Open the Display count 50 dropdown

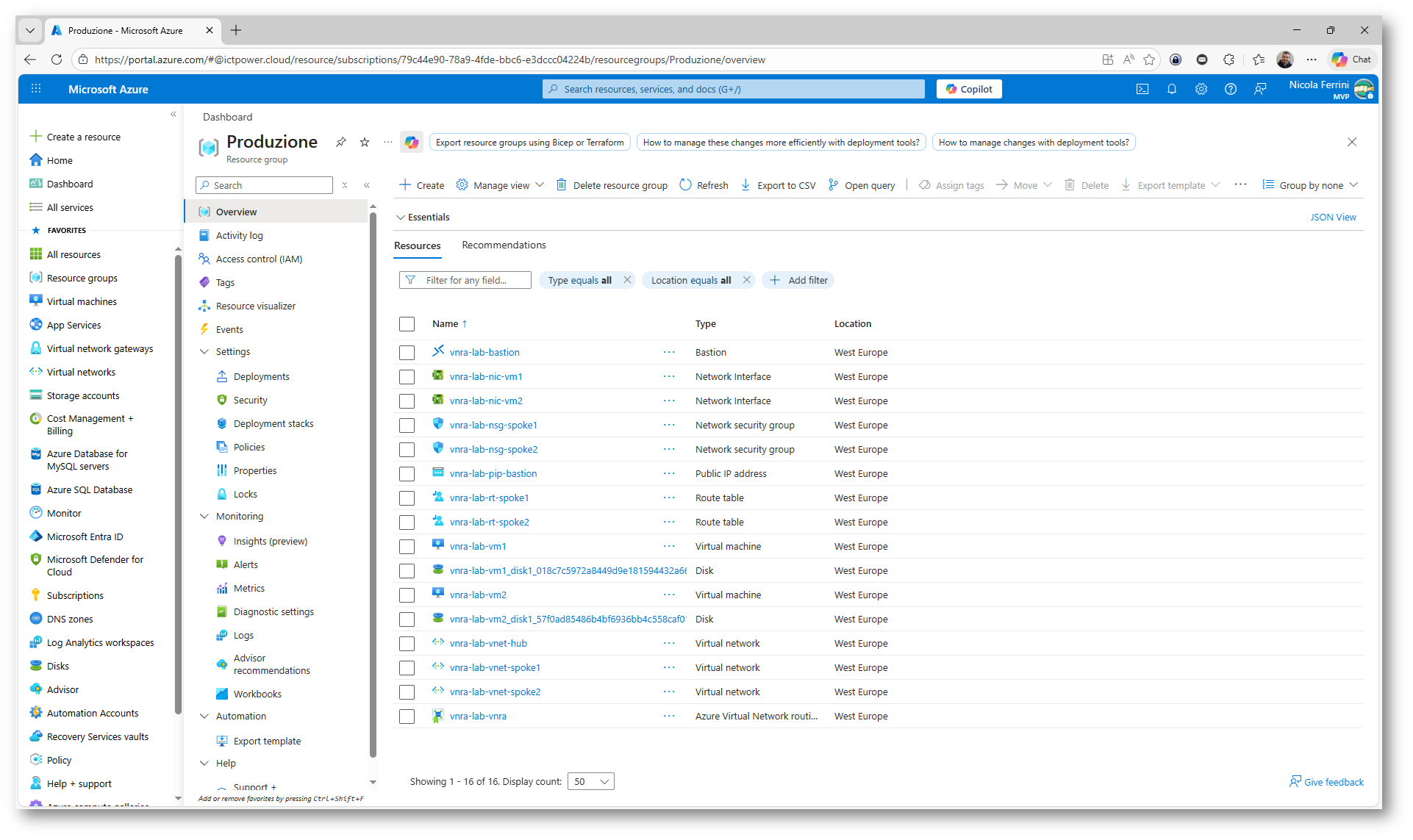pos(591,781)
